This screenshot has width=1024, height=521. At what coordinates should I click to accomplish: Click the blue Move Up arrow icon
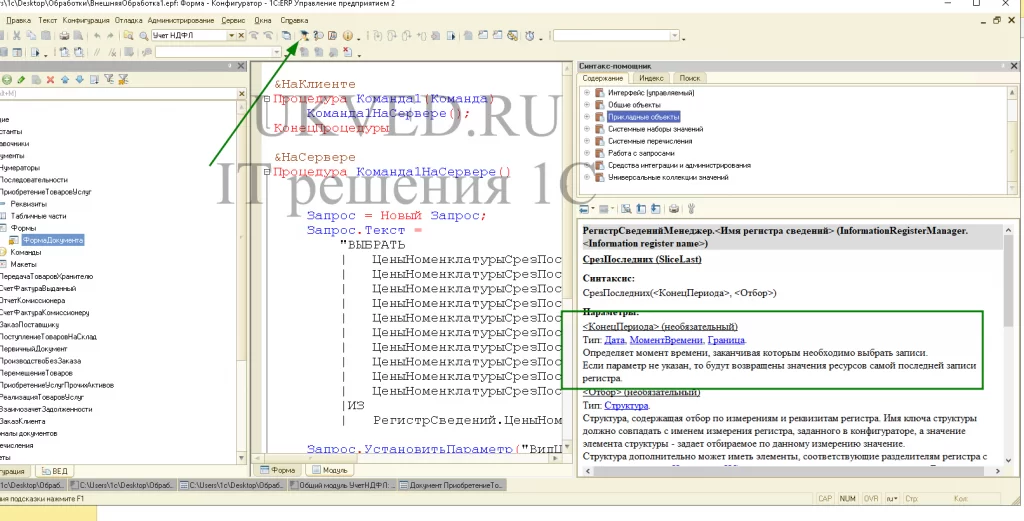65,79
